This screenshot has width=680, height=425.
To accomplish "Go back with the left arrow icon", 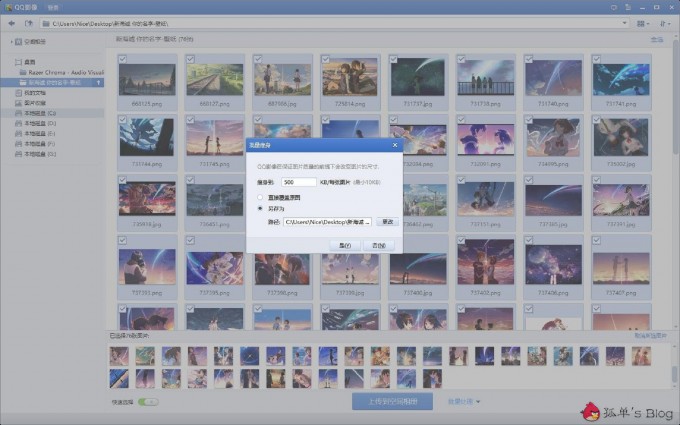I will (12, 23).
